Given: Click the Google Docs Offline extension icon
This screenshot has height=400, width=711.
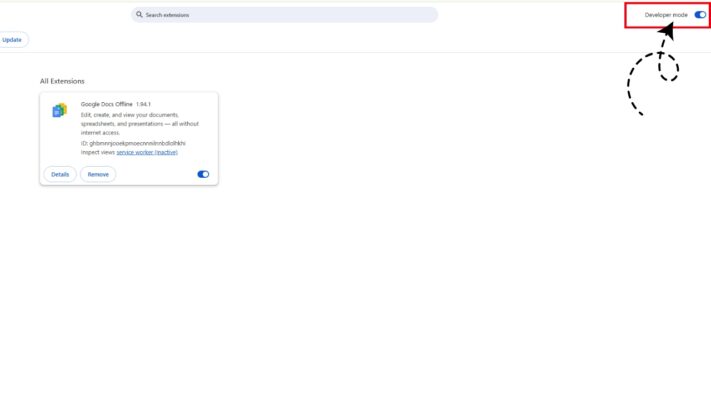Looking at the screenshot, I should point(59,110).
